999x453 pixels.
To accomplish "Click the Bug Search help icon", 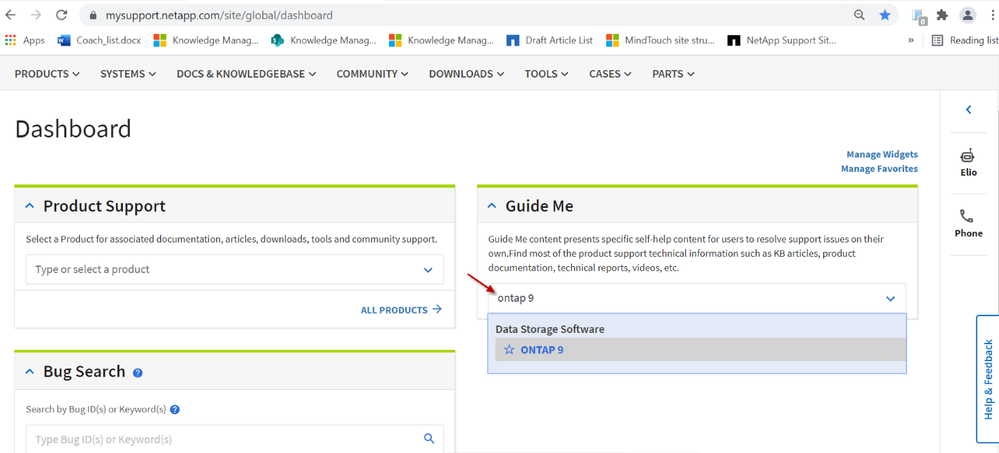I will (138, 373).
